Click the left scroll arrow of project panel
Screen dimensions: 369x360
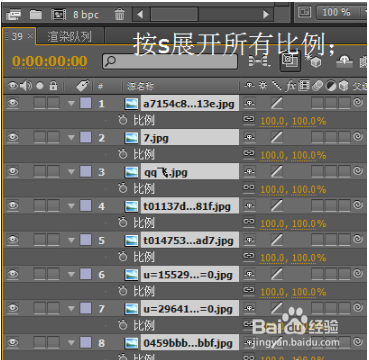(x=140, y=14)
